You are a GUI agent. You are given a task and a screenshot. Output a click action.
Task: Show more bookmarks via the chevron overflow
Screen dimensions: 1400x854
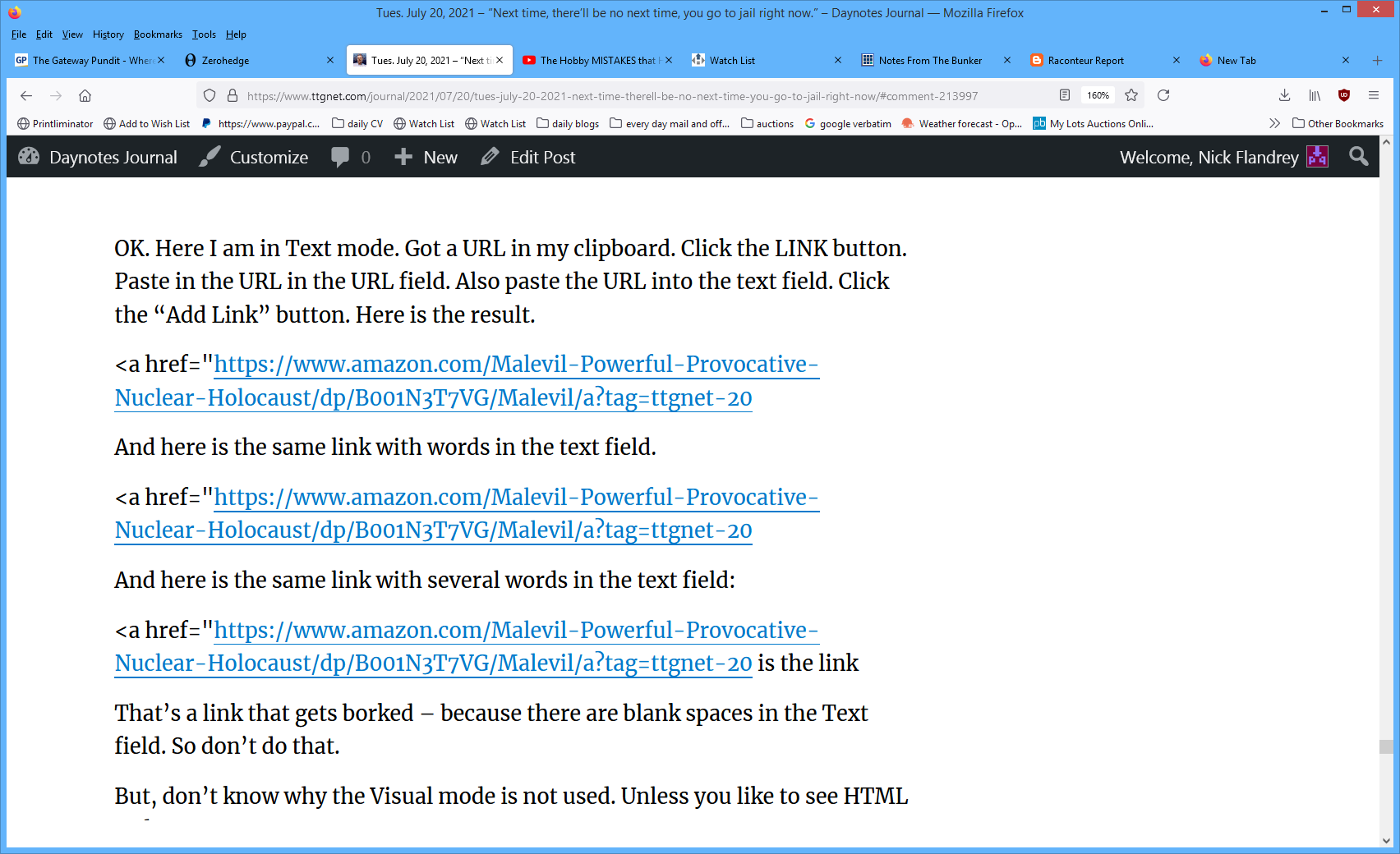1274,123
